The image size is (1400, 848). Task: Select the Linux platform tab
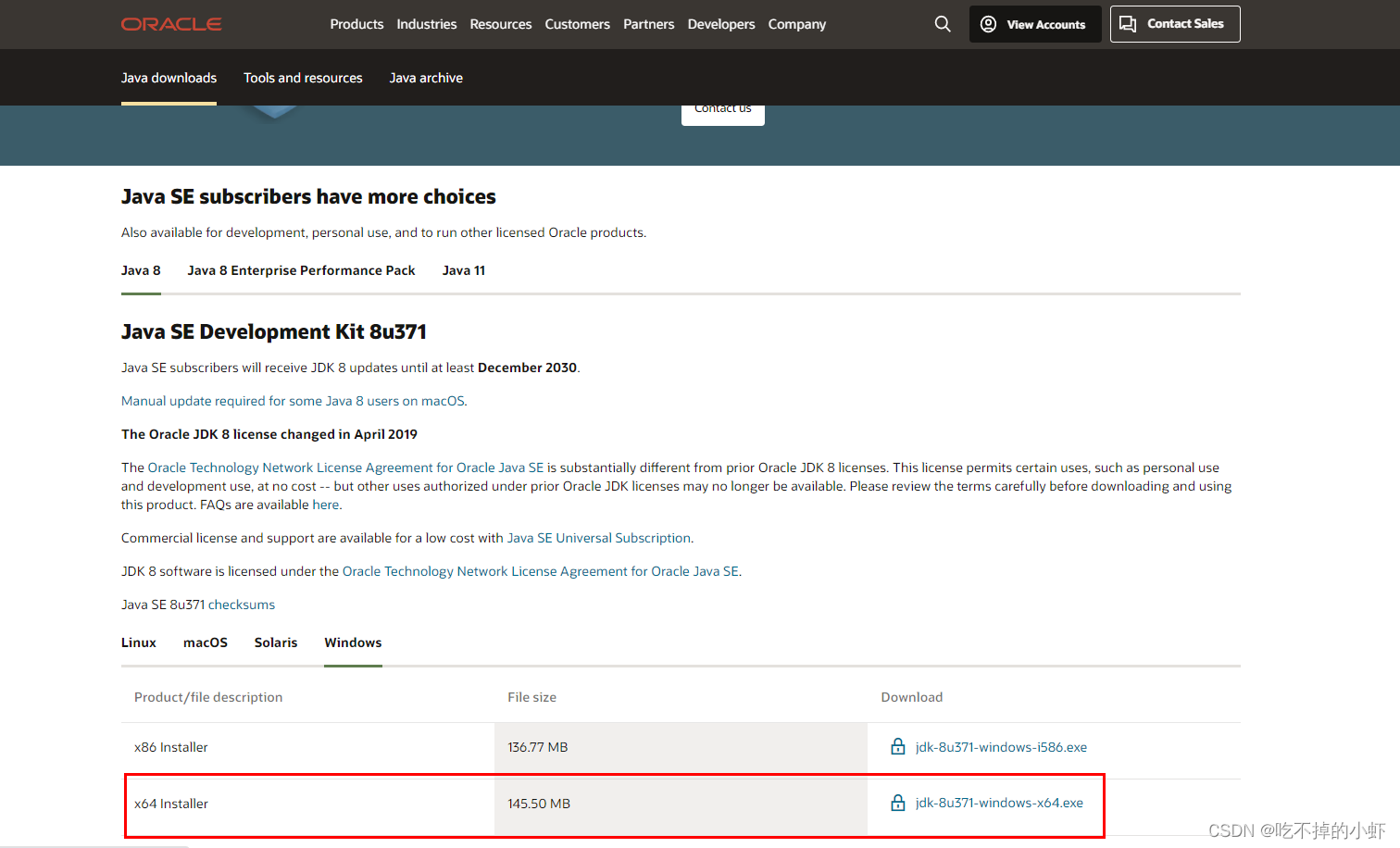pyautogui.click(x=139, y=642)
